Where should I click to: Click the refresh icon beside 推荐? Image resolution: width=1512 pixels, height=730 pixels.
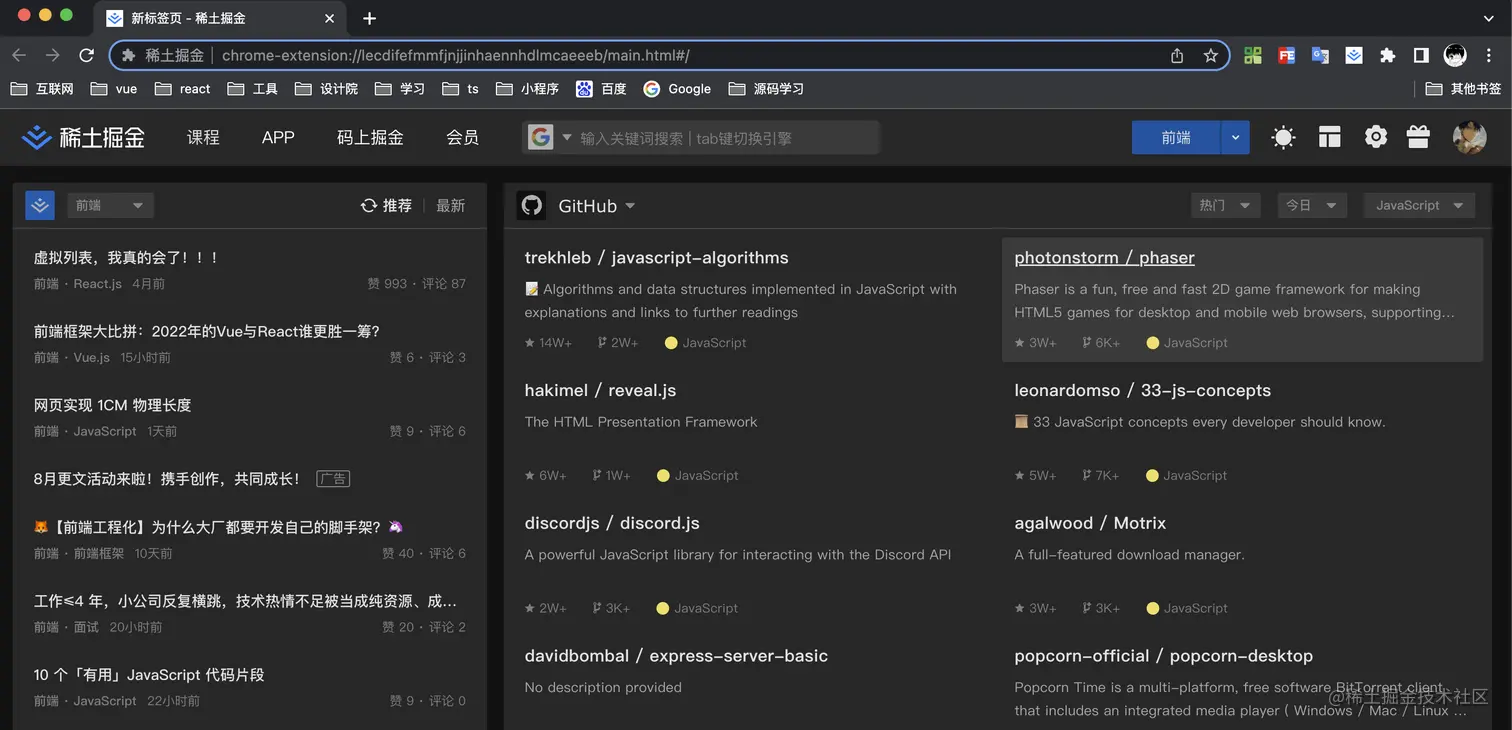369,205
